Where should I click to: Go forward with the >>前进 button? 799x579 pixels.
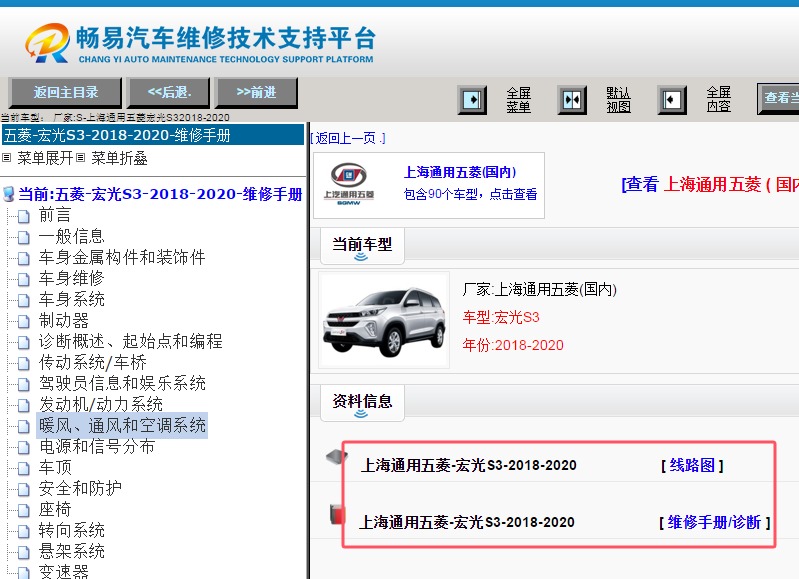(256, 92)
